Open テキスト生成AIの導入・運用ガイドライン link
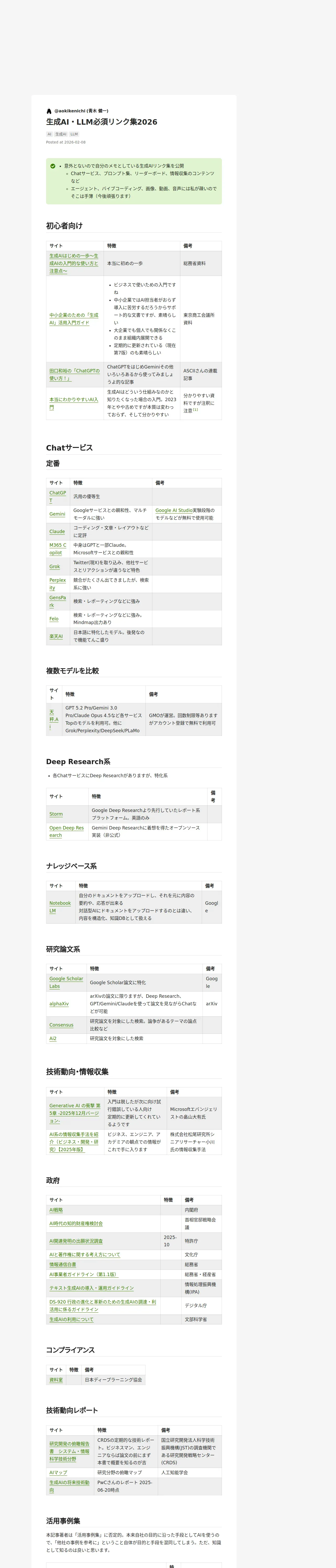 [x=92, y=1288]
